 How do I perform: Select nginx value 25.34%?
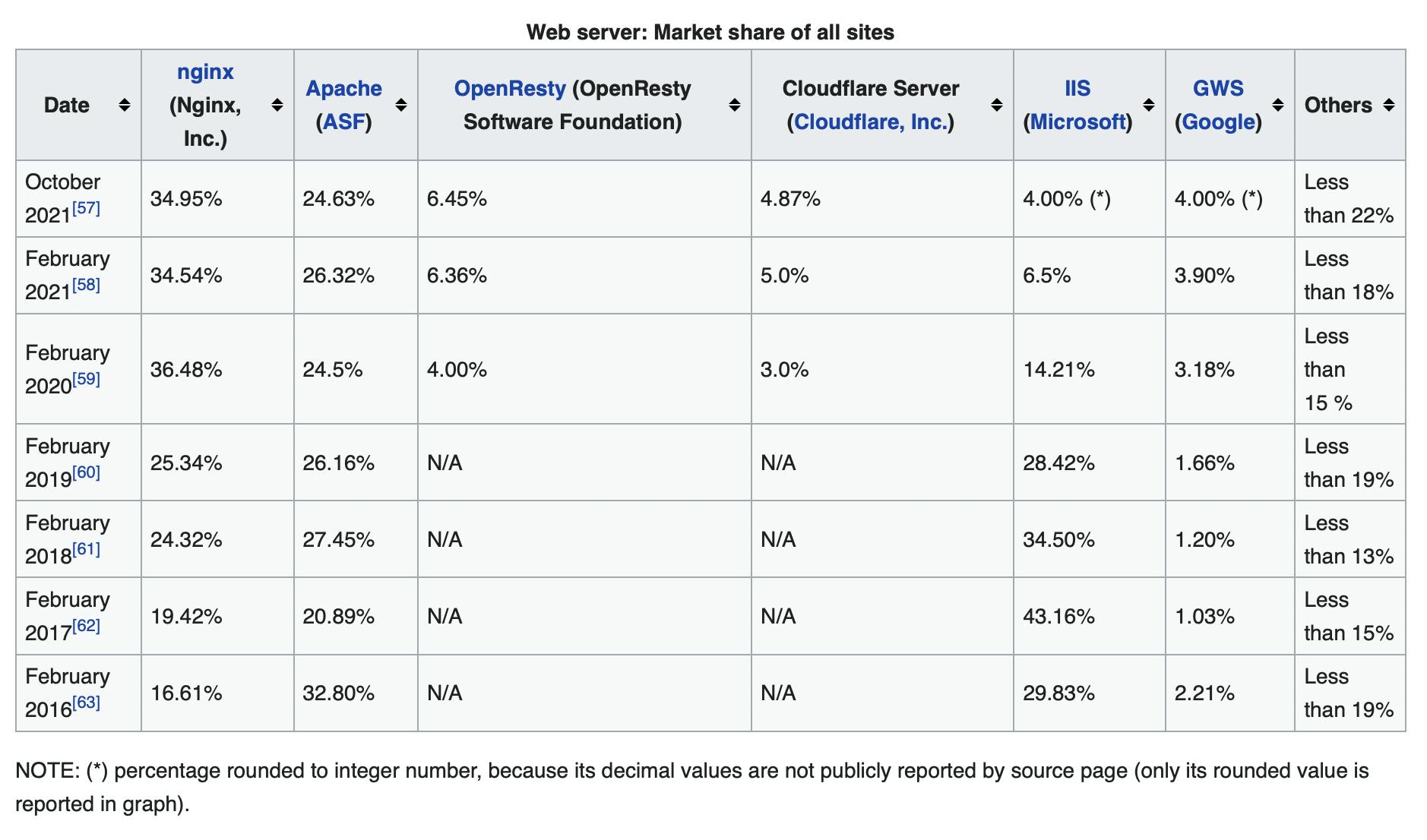coord(186,463)
